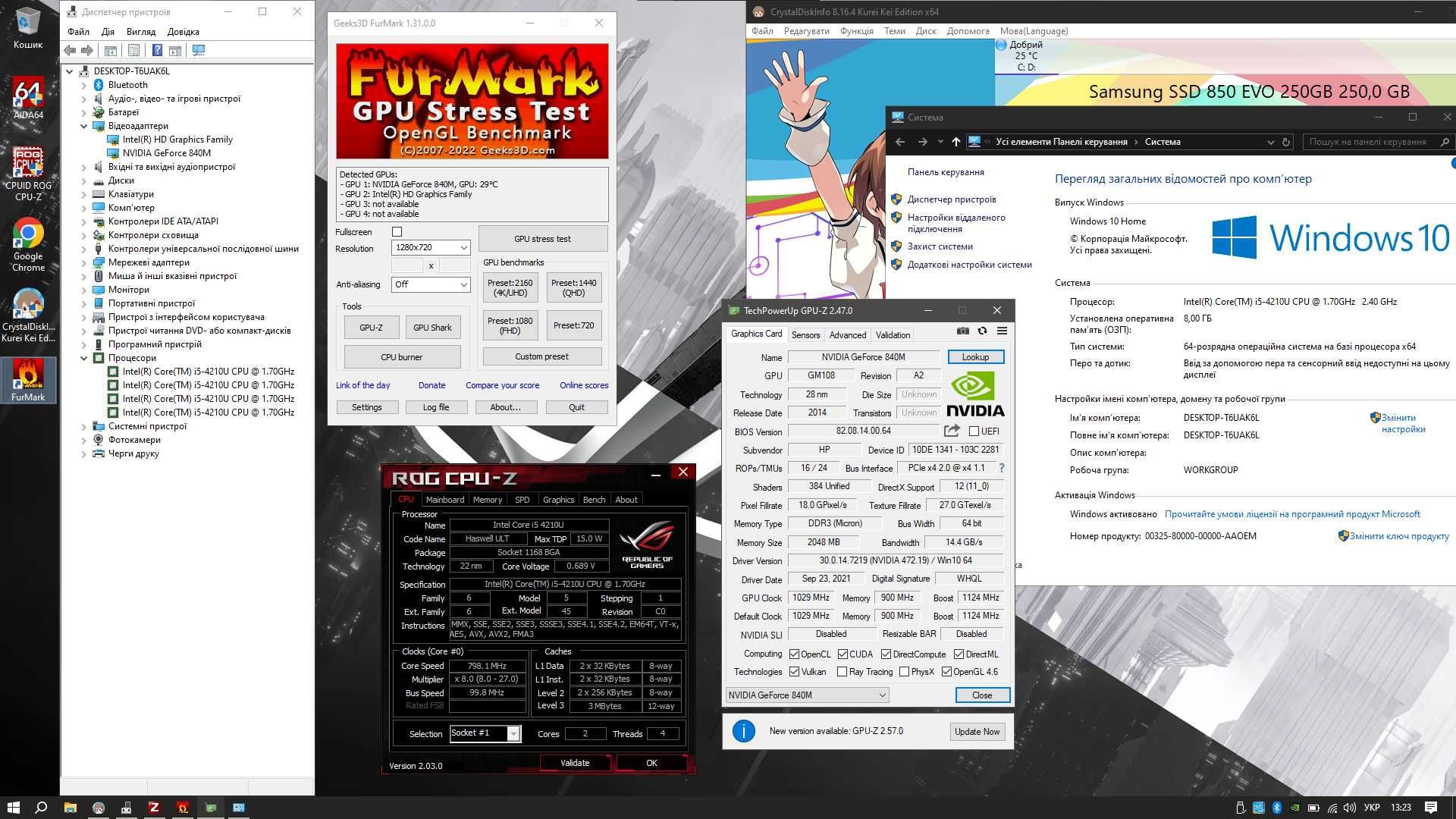The height and width of the screenshot is (819, 1456).
Task: Collapse the Відеоадаптери tree node
Action: pos(83,126)
